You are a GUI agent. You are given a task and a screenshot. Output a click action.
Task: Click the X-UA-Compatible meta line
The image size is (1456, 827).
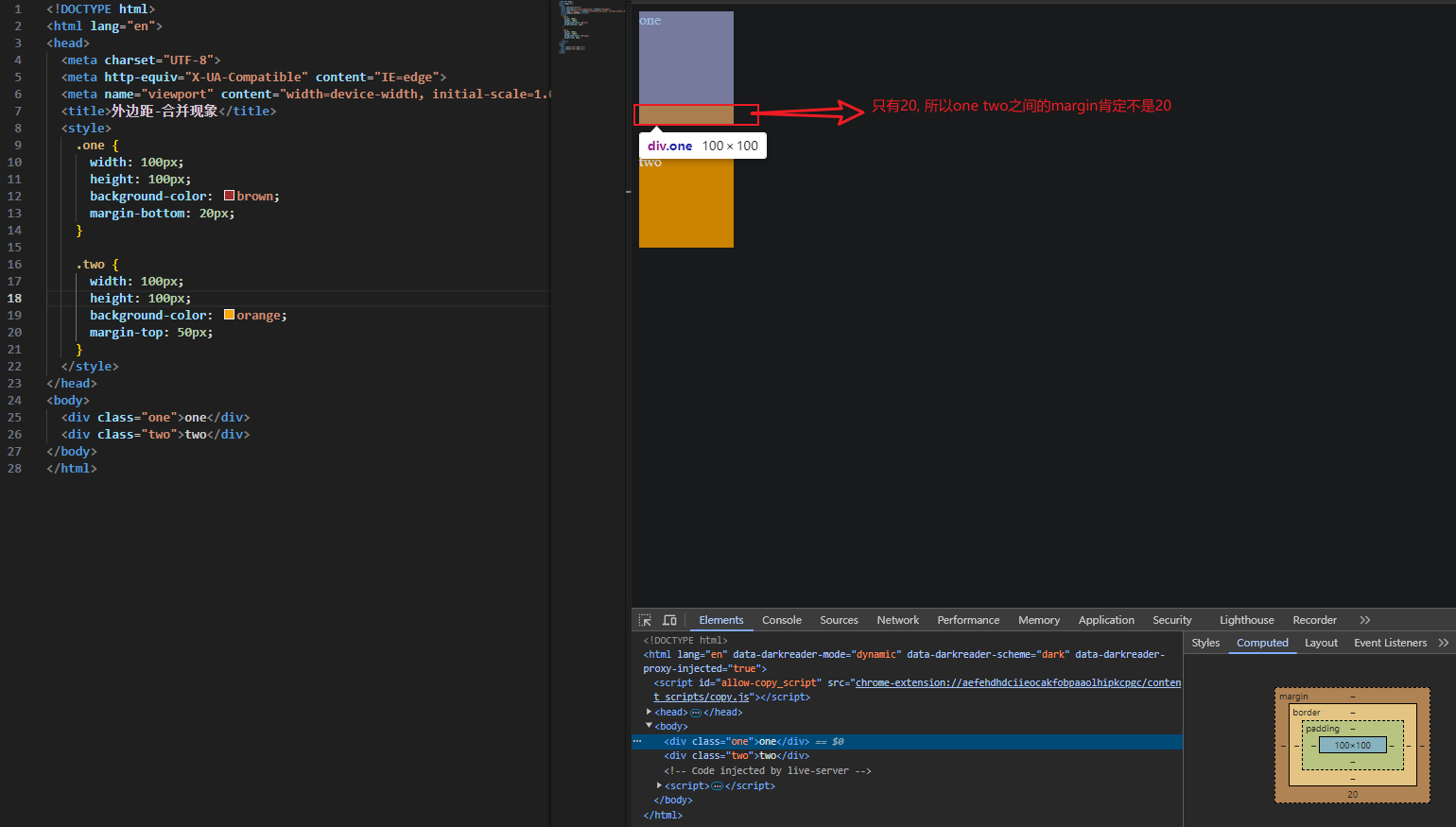[x=253, y=77]
